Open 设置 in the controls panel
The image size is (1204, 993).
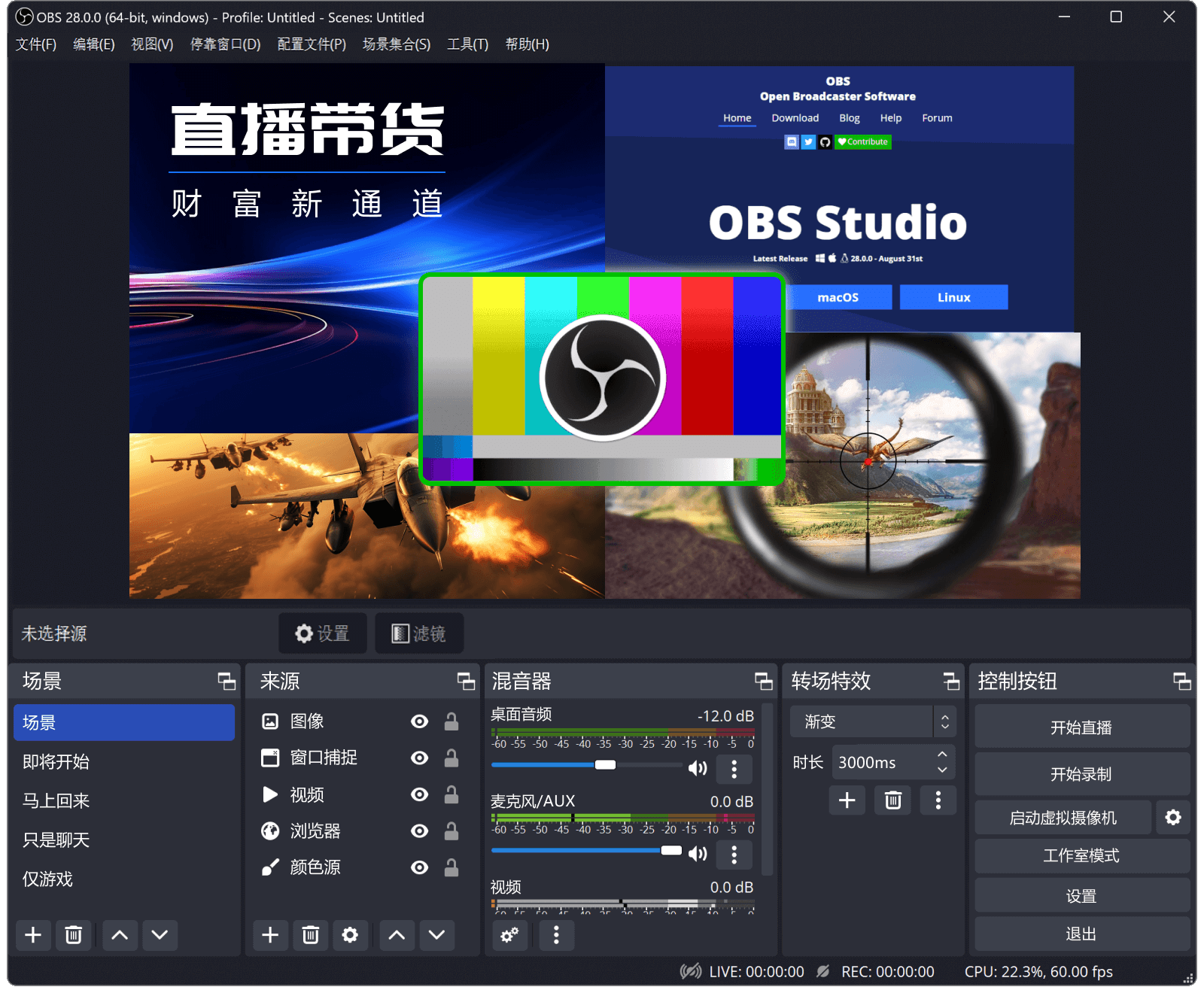tap(1081, 896)
